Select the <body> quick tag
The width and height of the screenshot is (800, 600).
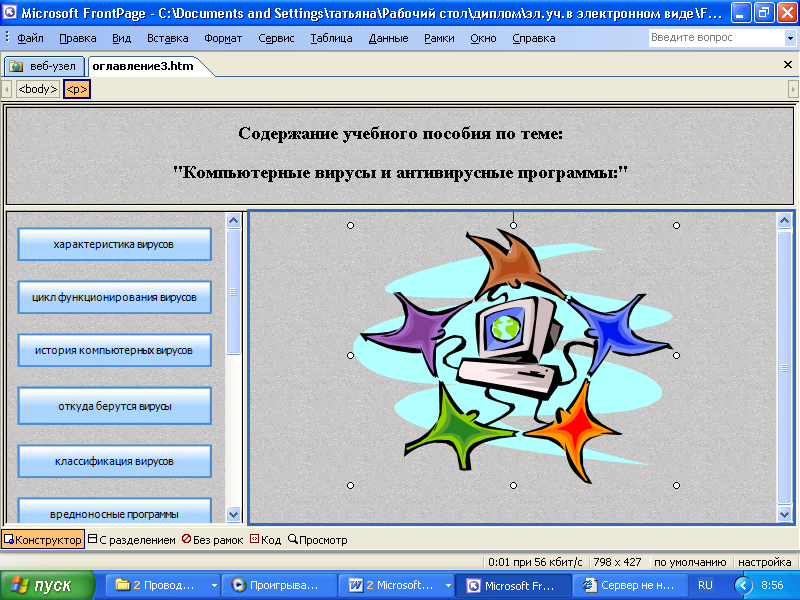click(x=38, y=89)
